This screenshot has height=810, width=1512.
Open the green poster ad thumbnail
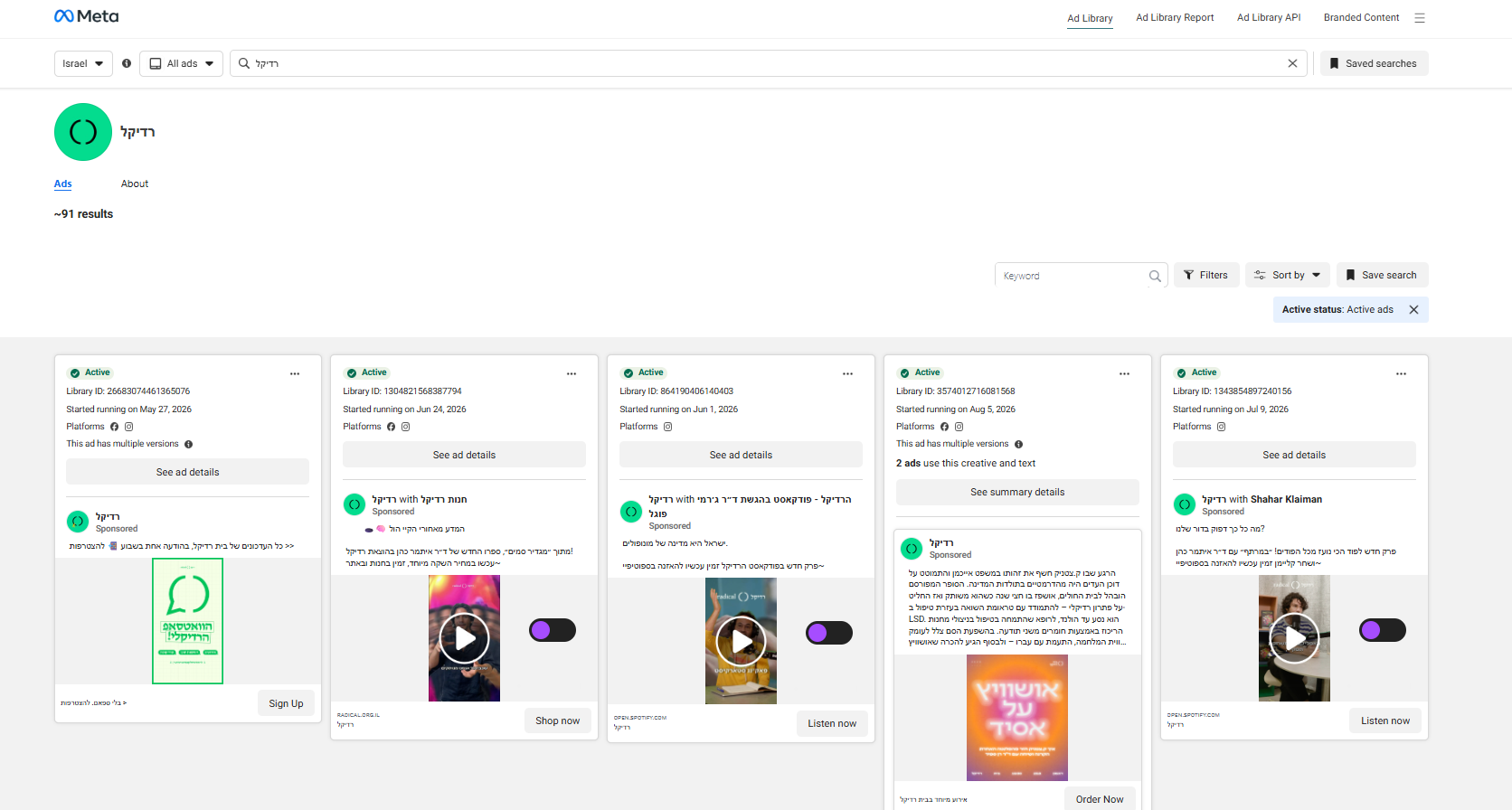[x=187, y=621]
